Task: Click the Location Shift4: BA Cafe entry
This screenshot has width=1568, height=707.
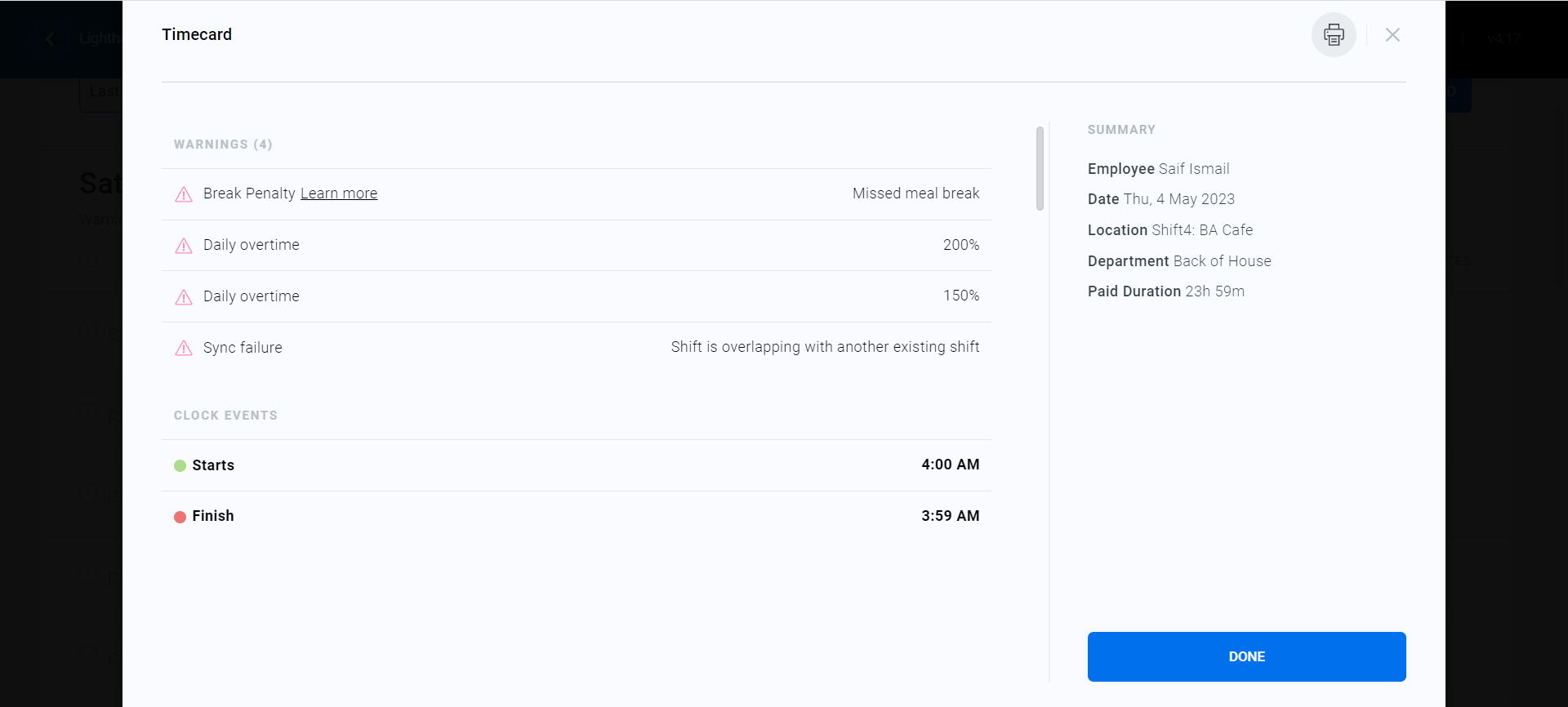Action: [x=1202, y=230]
